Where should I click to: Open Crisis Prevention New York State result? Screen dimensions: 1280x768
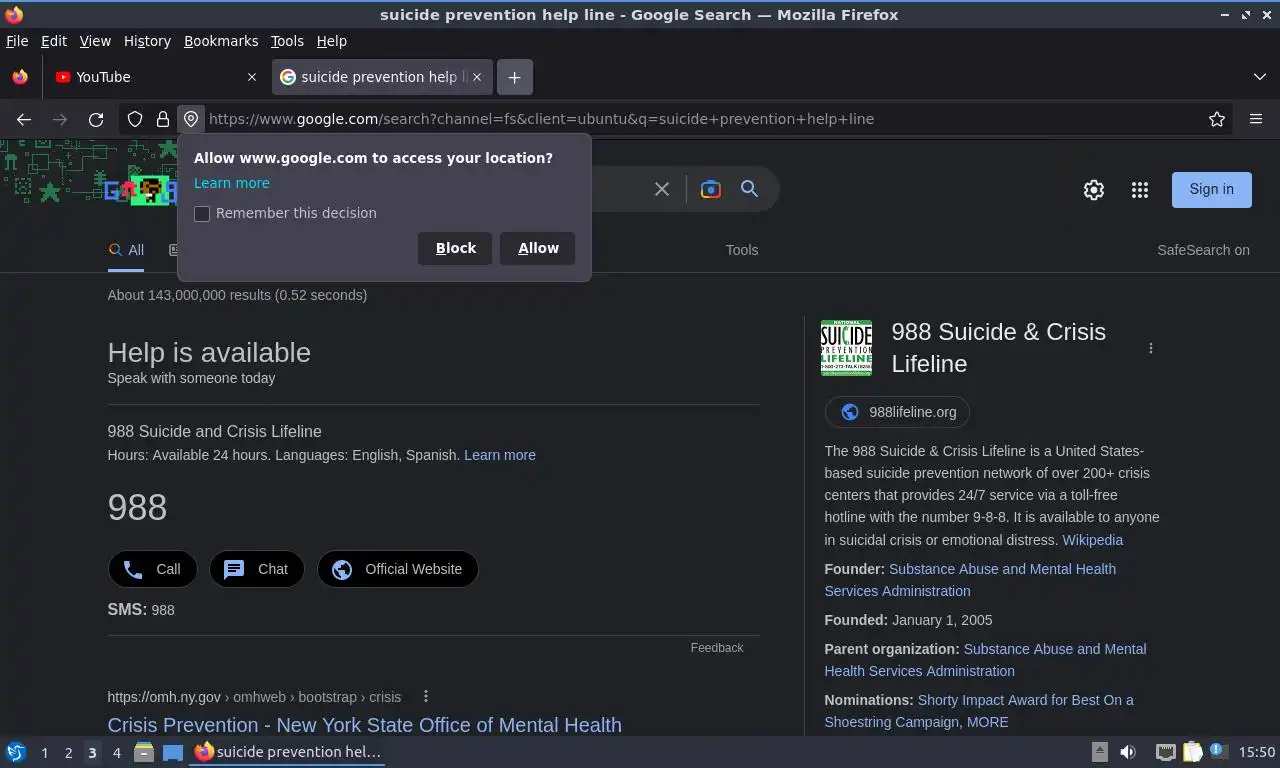coord(365,725)
